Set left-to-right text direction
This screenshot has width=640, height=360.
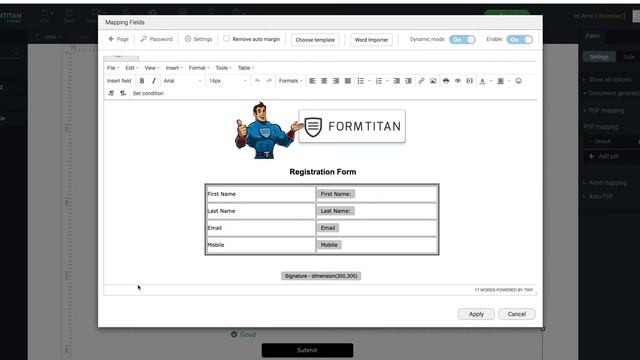[111, 93]
